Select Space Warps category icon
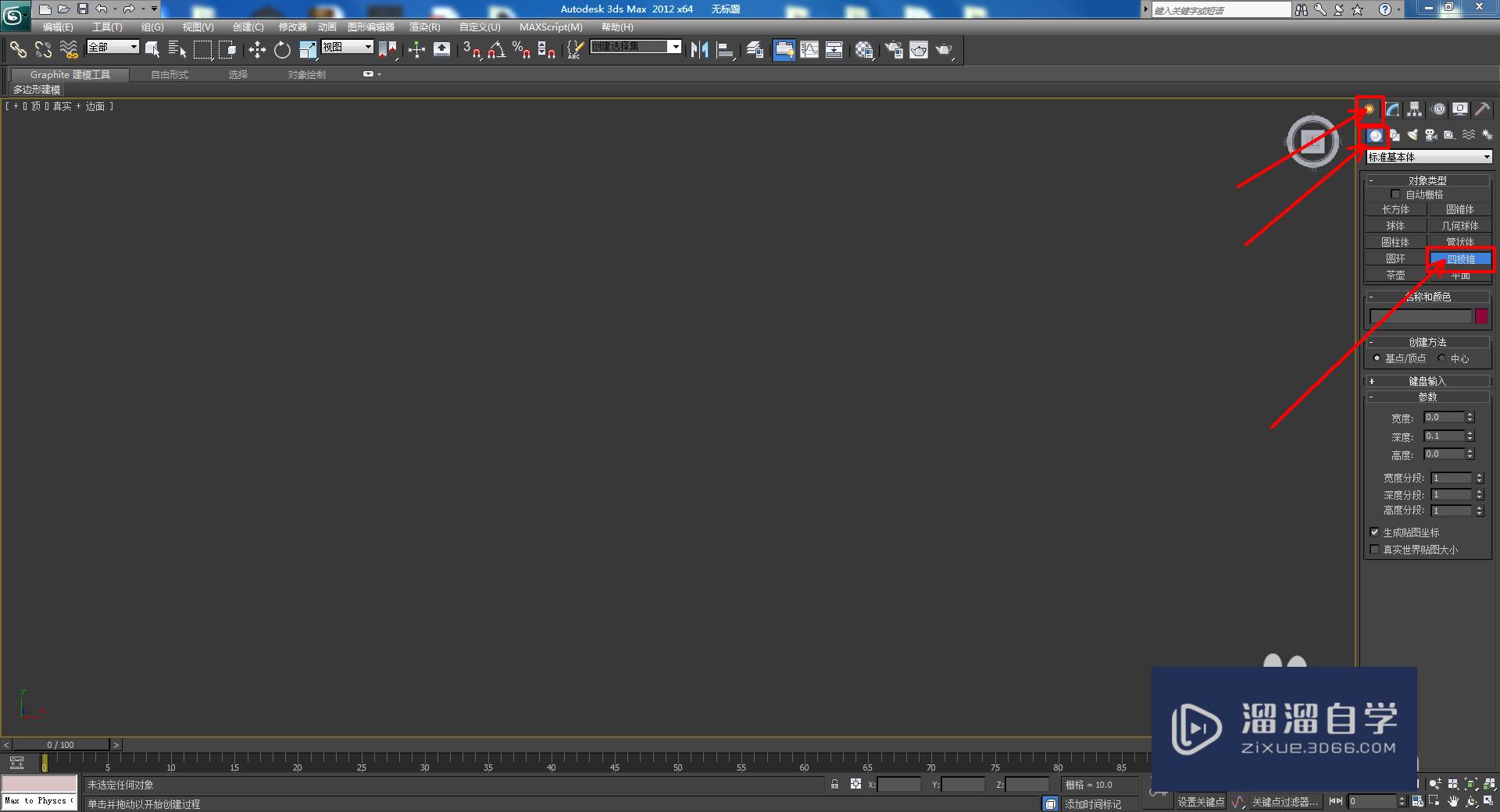1500x812 pixels. pyautogui.click(x=1469, y=135)
